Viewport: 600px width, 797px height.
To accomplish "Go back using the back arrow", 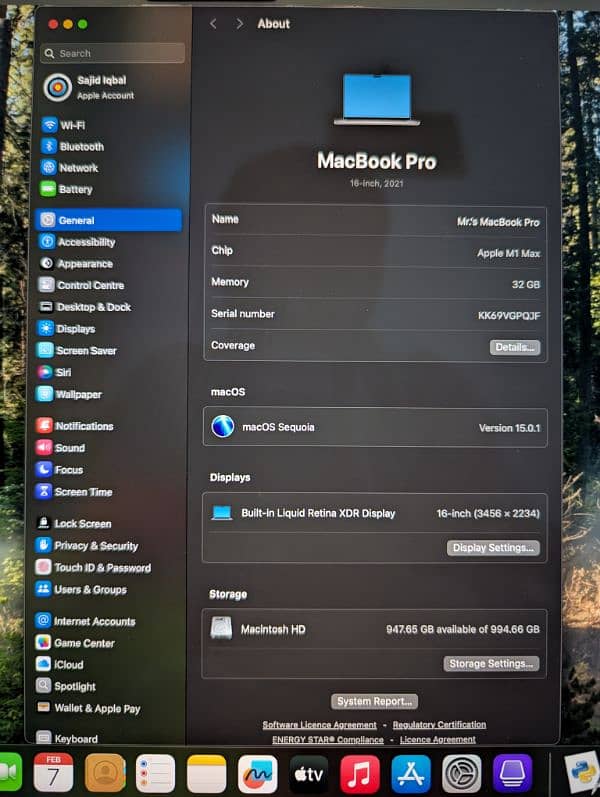I will [x=213, y=23].
